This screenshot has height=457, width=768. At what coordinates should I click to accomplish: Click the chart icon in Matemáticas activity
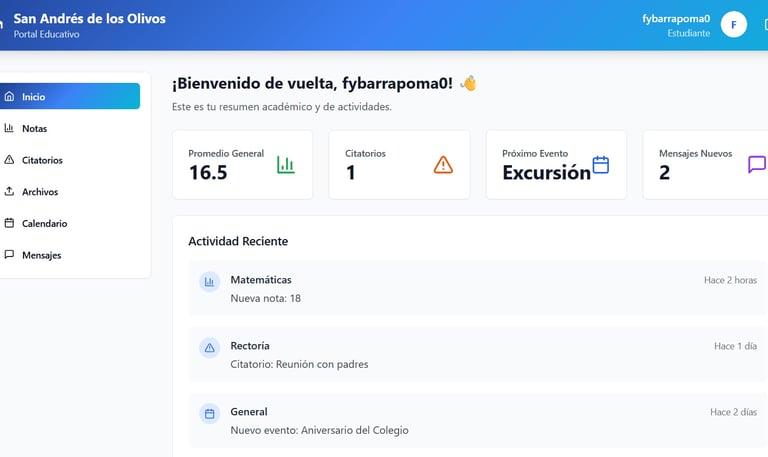210,282
